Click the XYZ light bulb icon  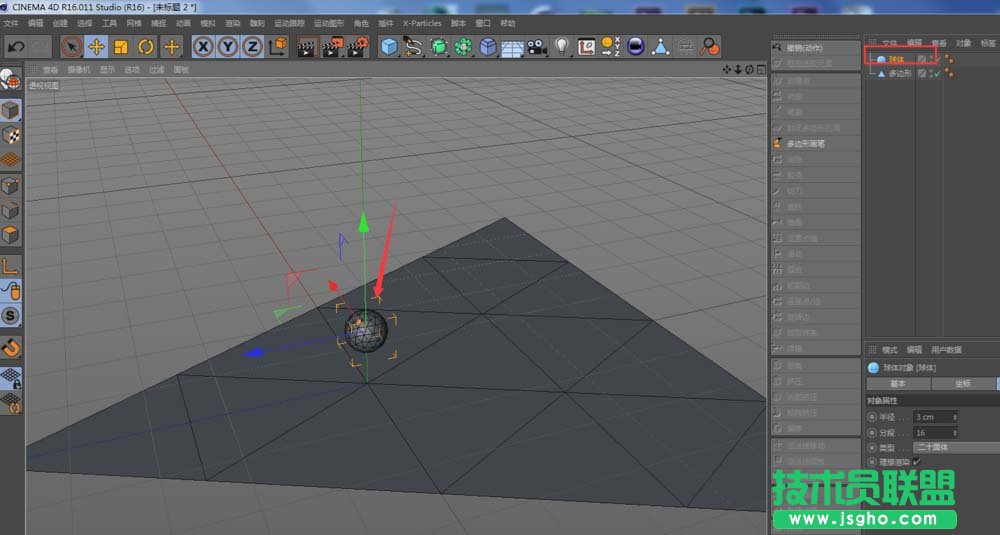(610, 47)
